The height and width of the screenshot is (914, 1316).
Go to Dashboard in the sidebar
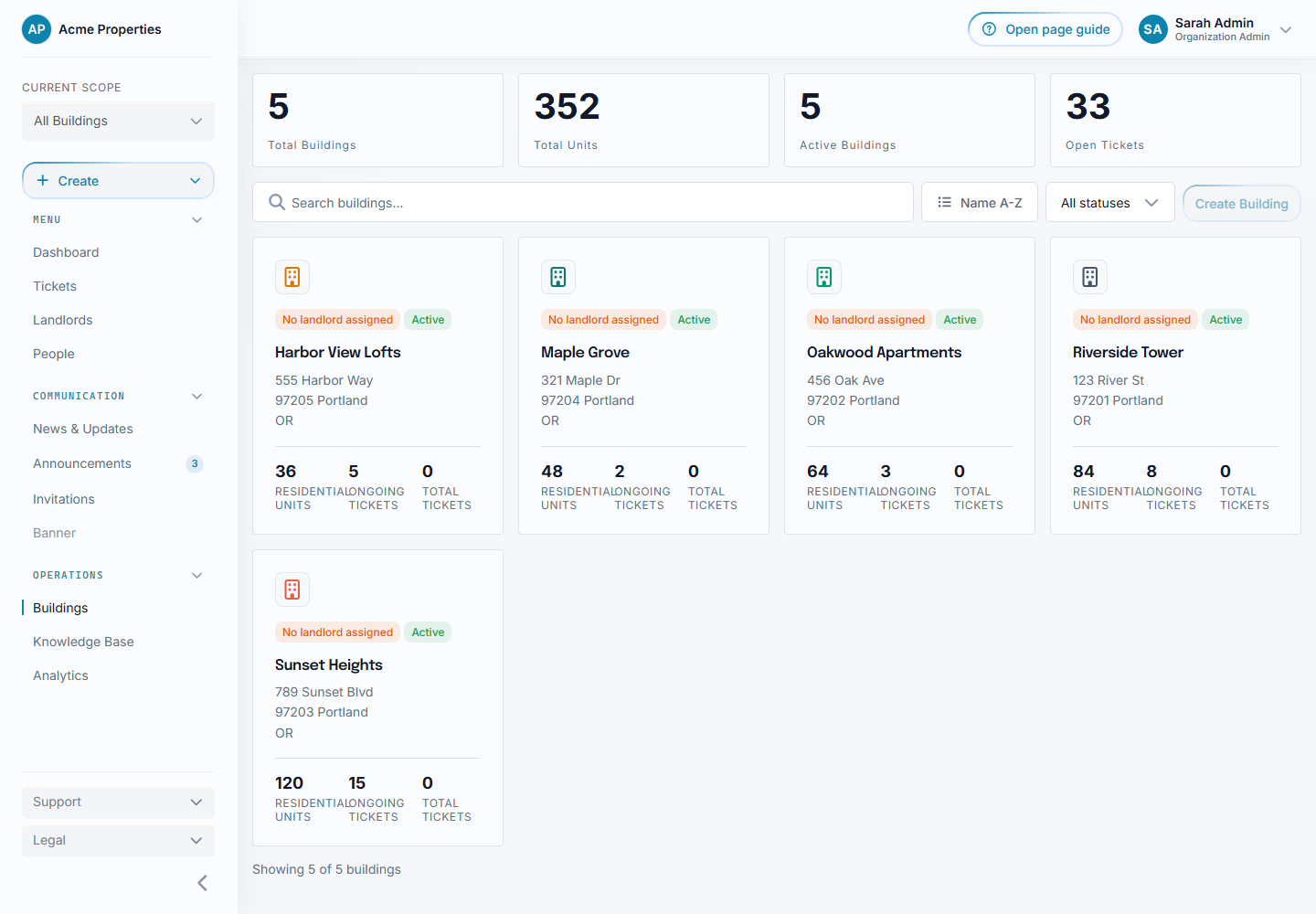click(66, 252)
